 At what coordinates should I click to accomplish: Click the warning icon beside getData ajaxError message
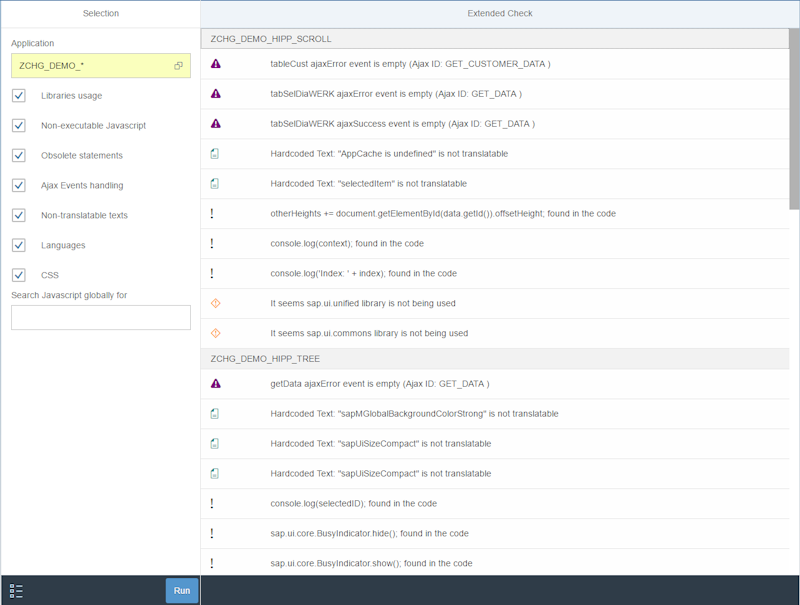pos(213,383)
